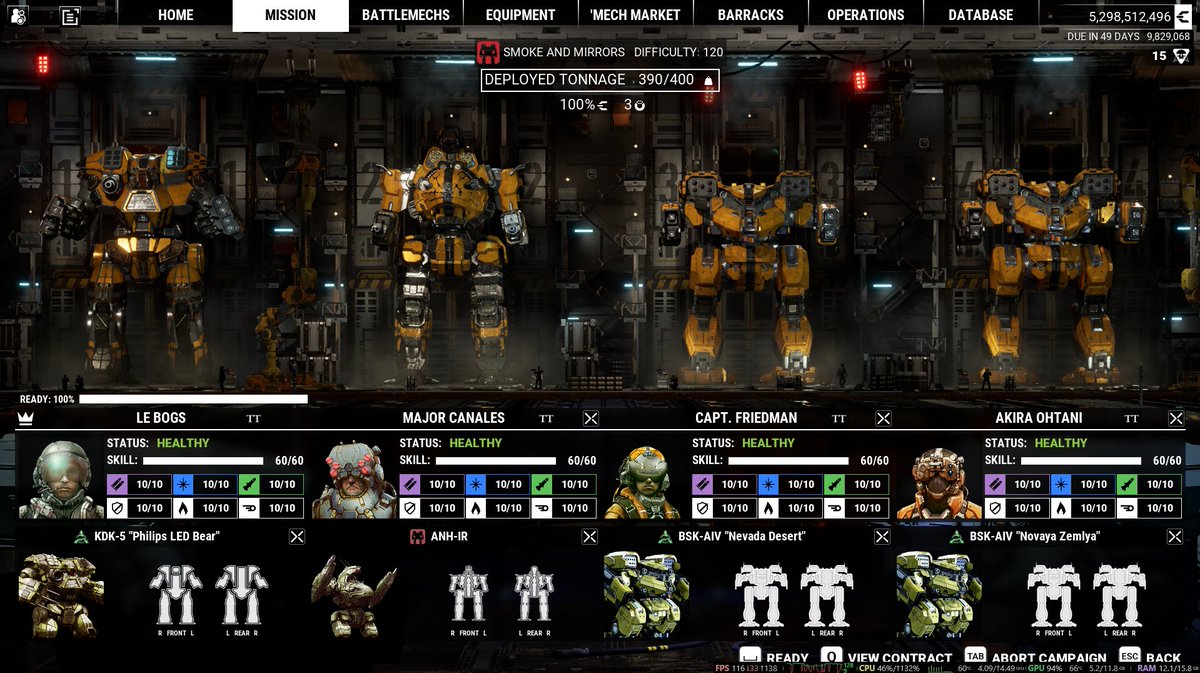
Task: Open the BATTLEMECHS tab
Action: click(406, 15)
